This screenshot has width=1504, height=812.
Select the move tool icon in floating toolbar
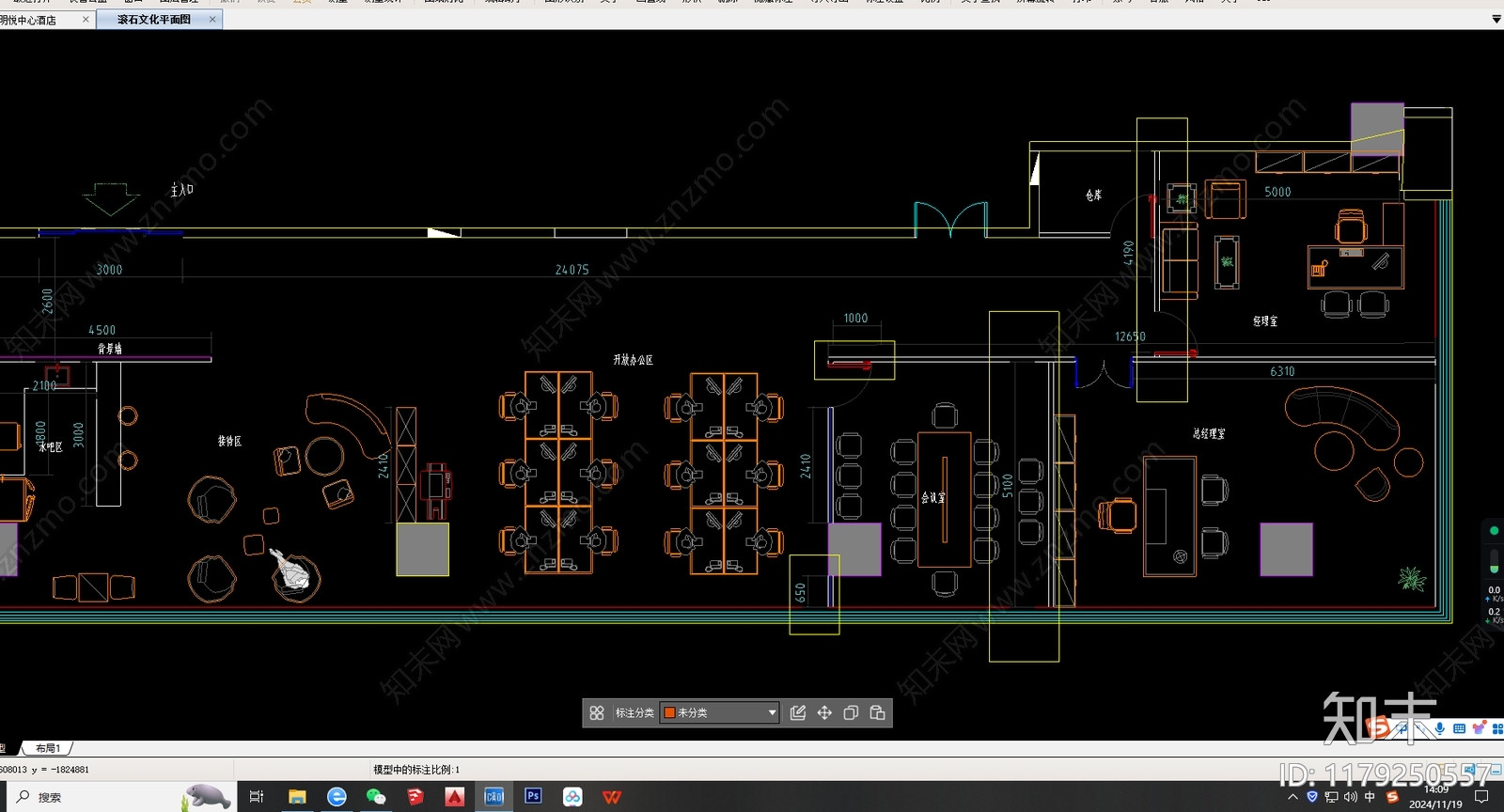coord(824,713)
